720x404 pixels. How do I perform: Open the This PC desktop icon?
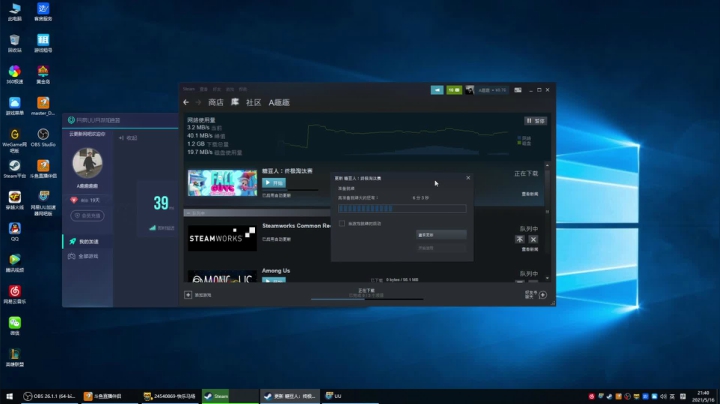coord(15,12)
